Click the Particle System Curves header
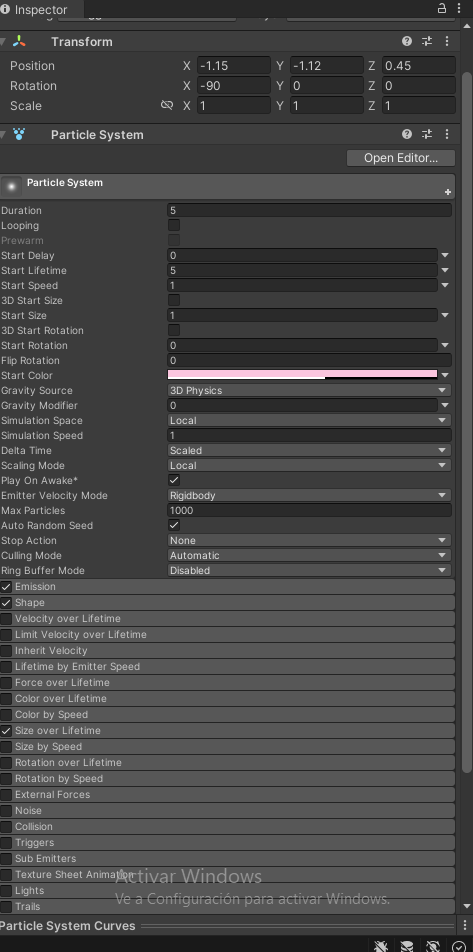473x952 pixels. tap(68, 926)
